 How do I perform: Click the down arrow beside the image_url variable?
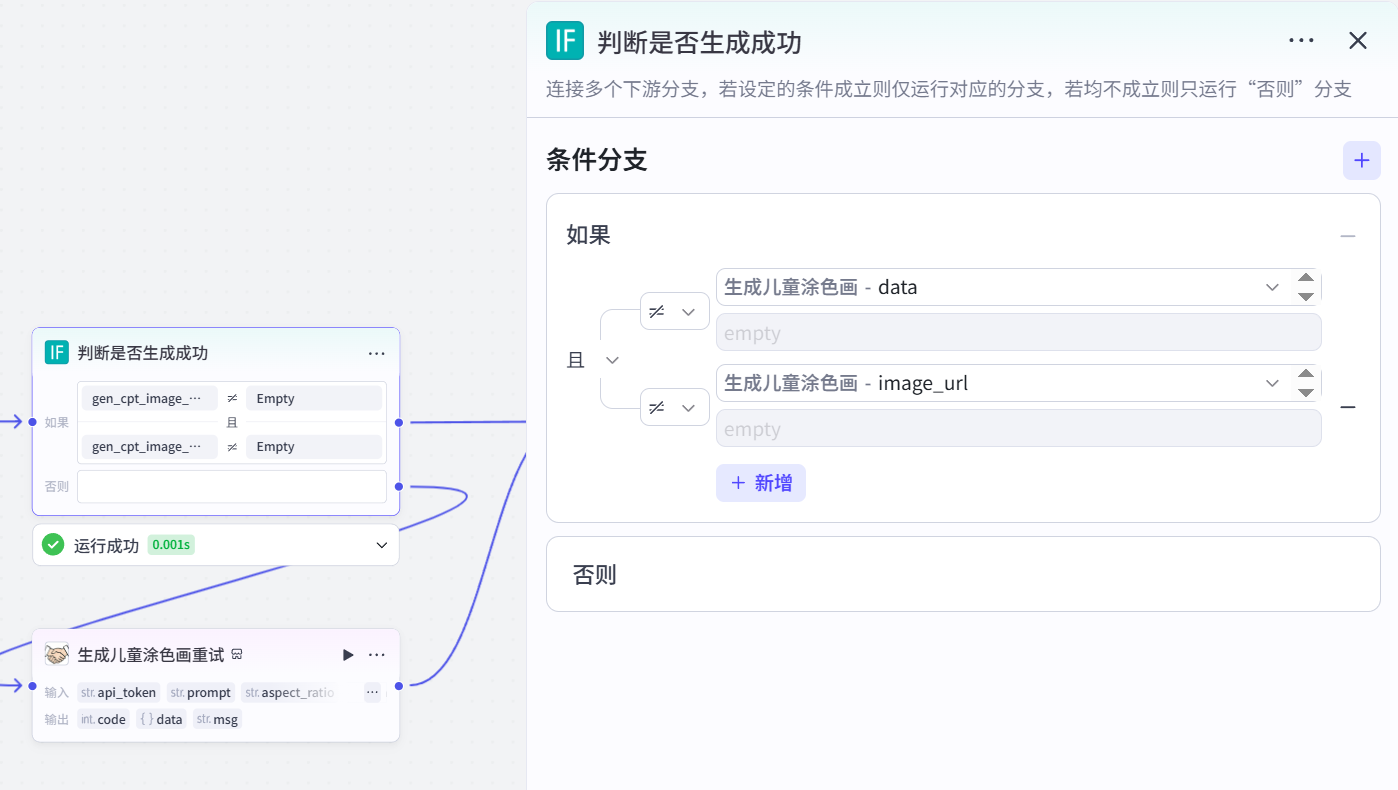[x=1305, y=392]
